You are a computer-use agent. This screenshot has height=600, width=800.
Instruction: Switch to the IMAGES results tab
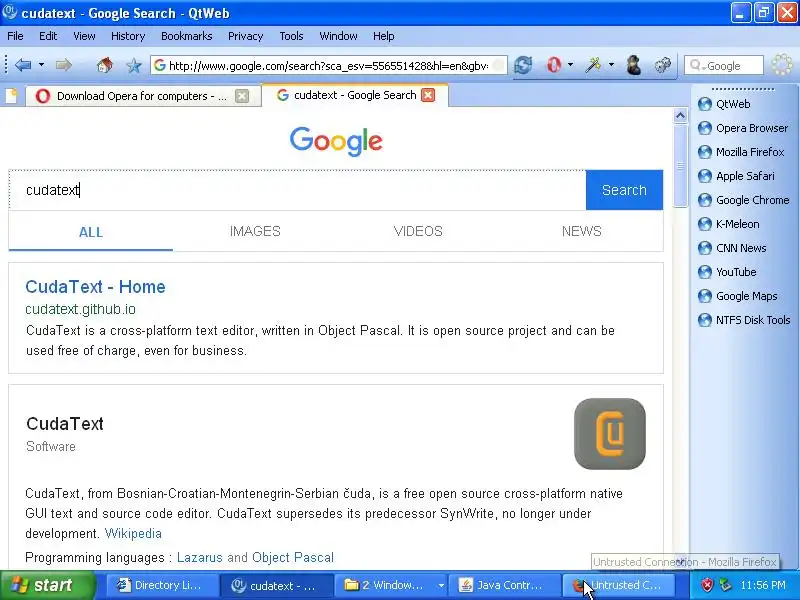[255, 231]
